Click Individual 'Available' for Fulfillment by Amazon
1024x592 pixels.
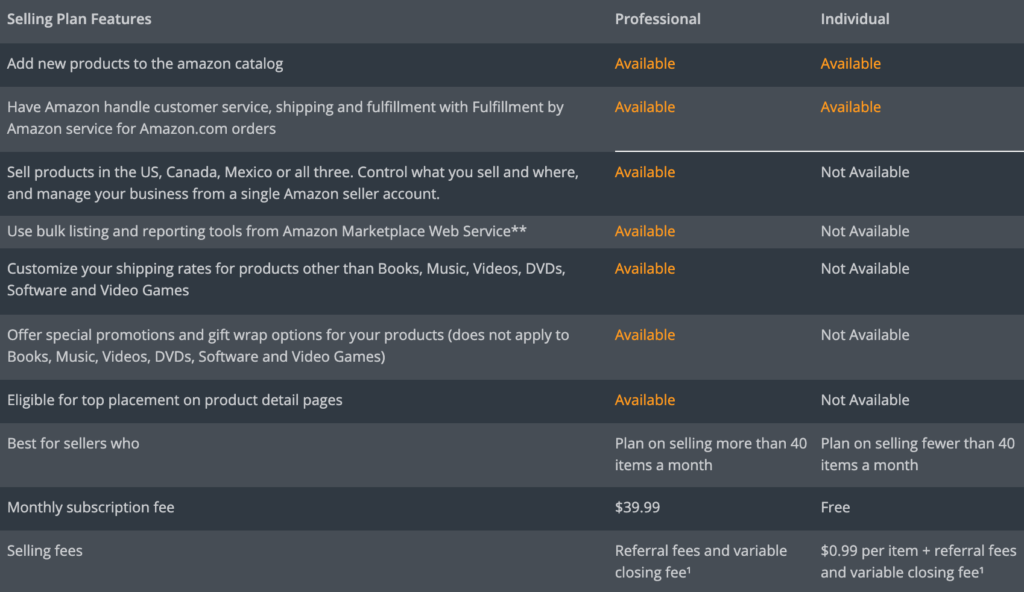(850, 107)
